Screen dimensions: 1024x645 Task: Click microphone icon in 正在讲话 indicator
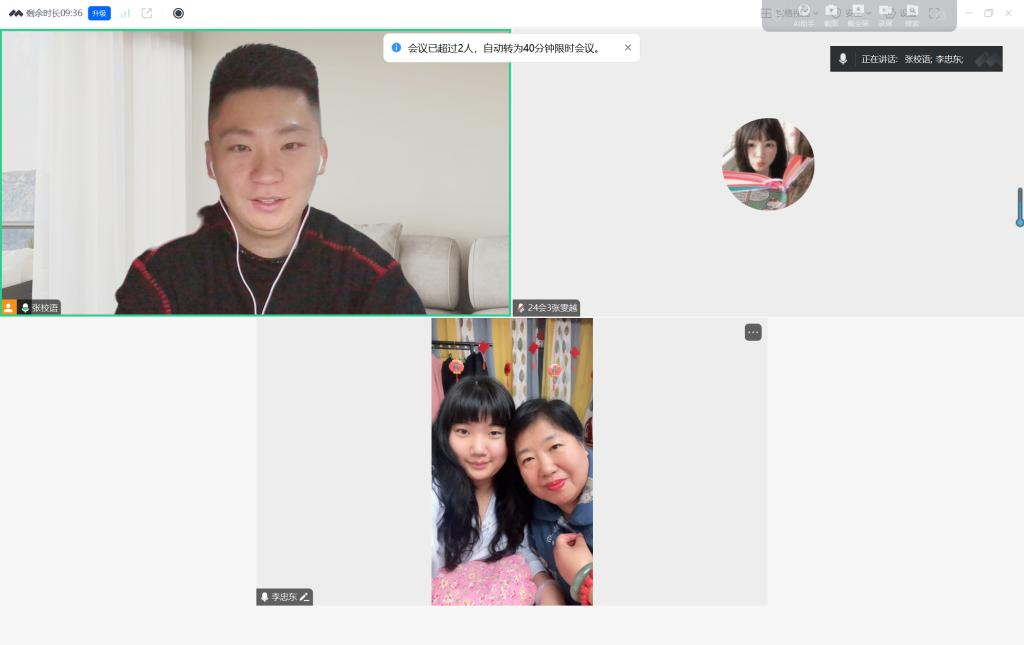[843, 59]
